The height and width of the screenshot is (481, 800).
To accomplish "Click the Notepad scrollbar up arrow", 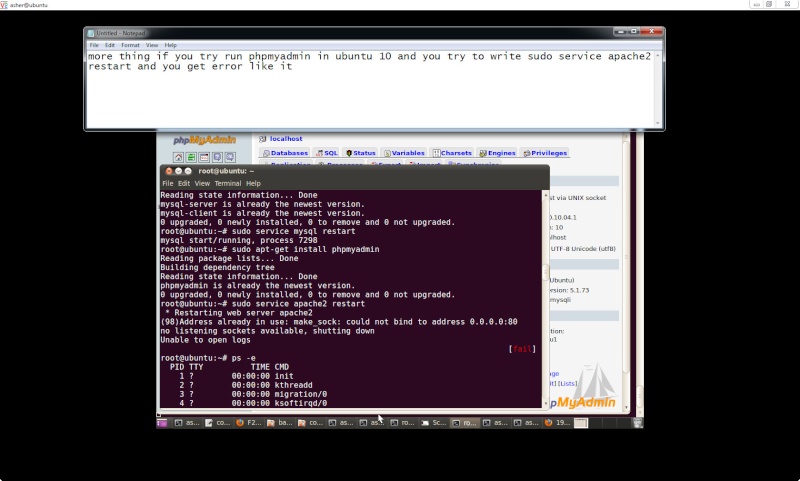I will tap(658, 55).
